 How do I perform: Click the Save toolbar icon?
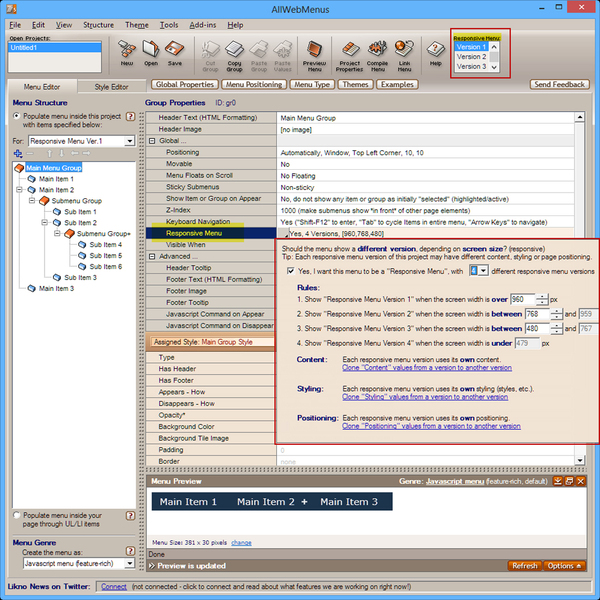pyautogui.click(x=174, y=54)
